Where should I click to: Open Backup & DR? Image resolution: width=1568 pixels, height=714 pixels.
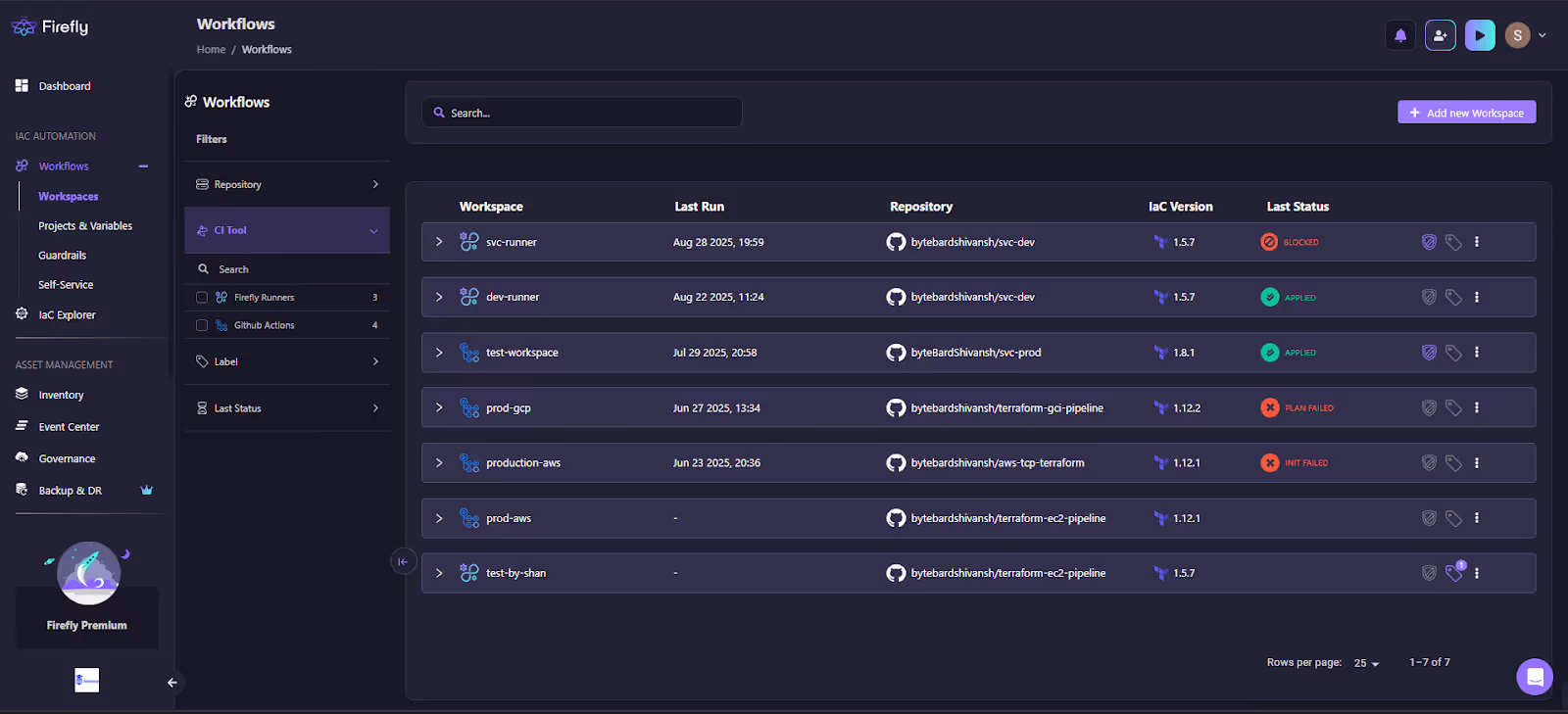70,491
